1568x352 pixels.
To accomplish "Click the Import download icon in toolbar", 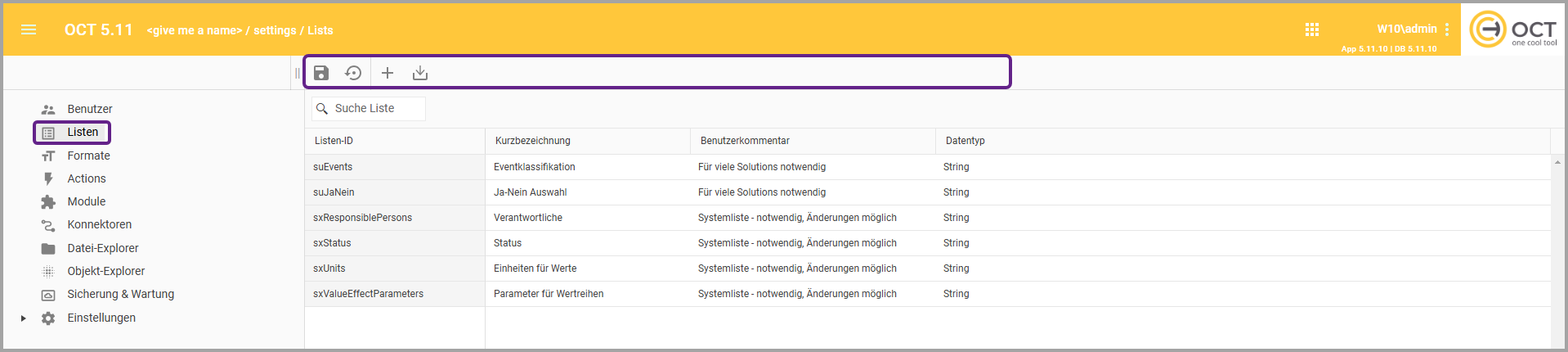I will (420, 73).
